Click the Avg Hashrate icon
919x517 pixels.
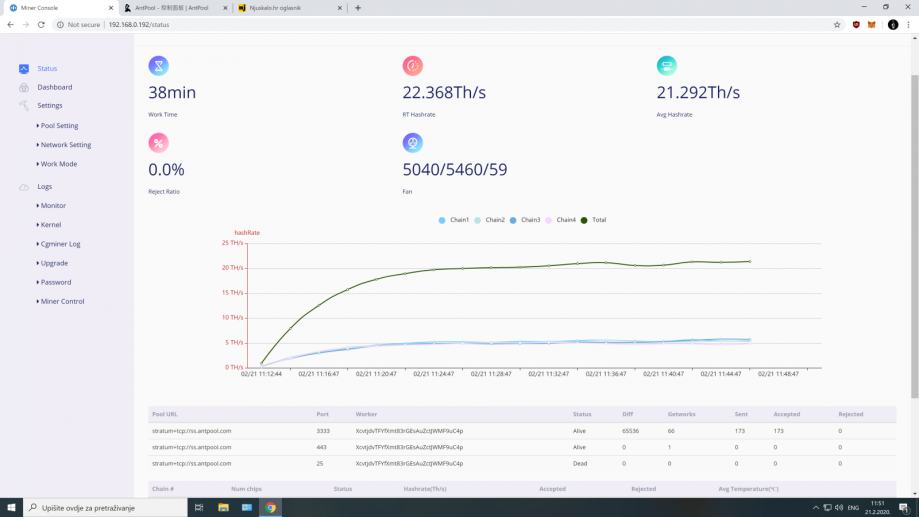click(666, 66)
